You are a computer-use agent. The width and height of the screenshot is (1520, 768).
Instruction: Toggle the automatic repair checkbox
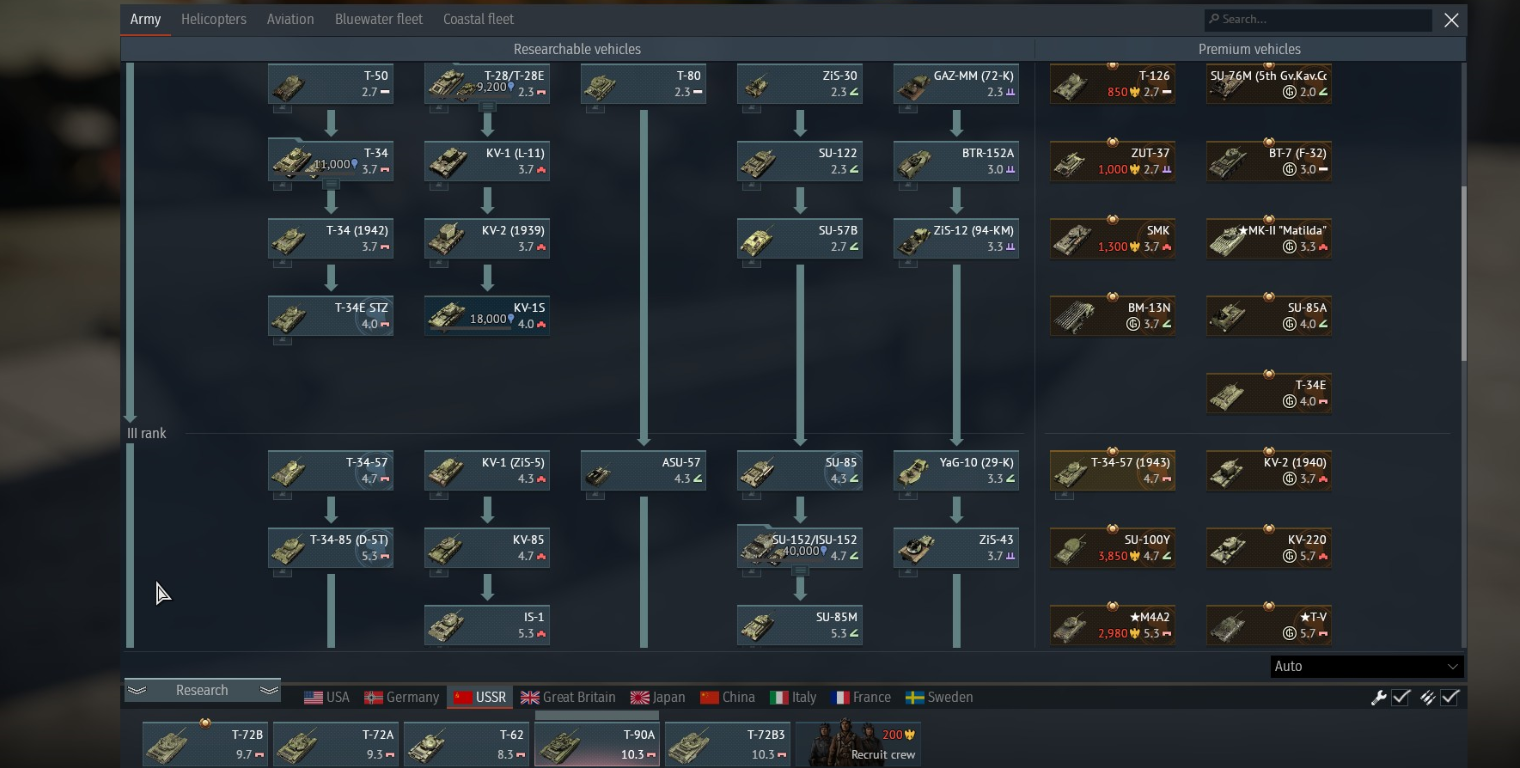(1401, 697)
